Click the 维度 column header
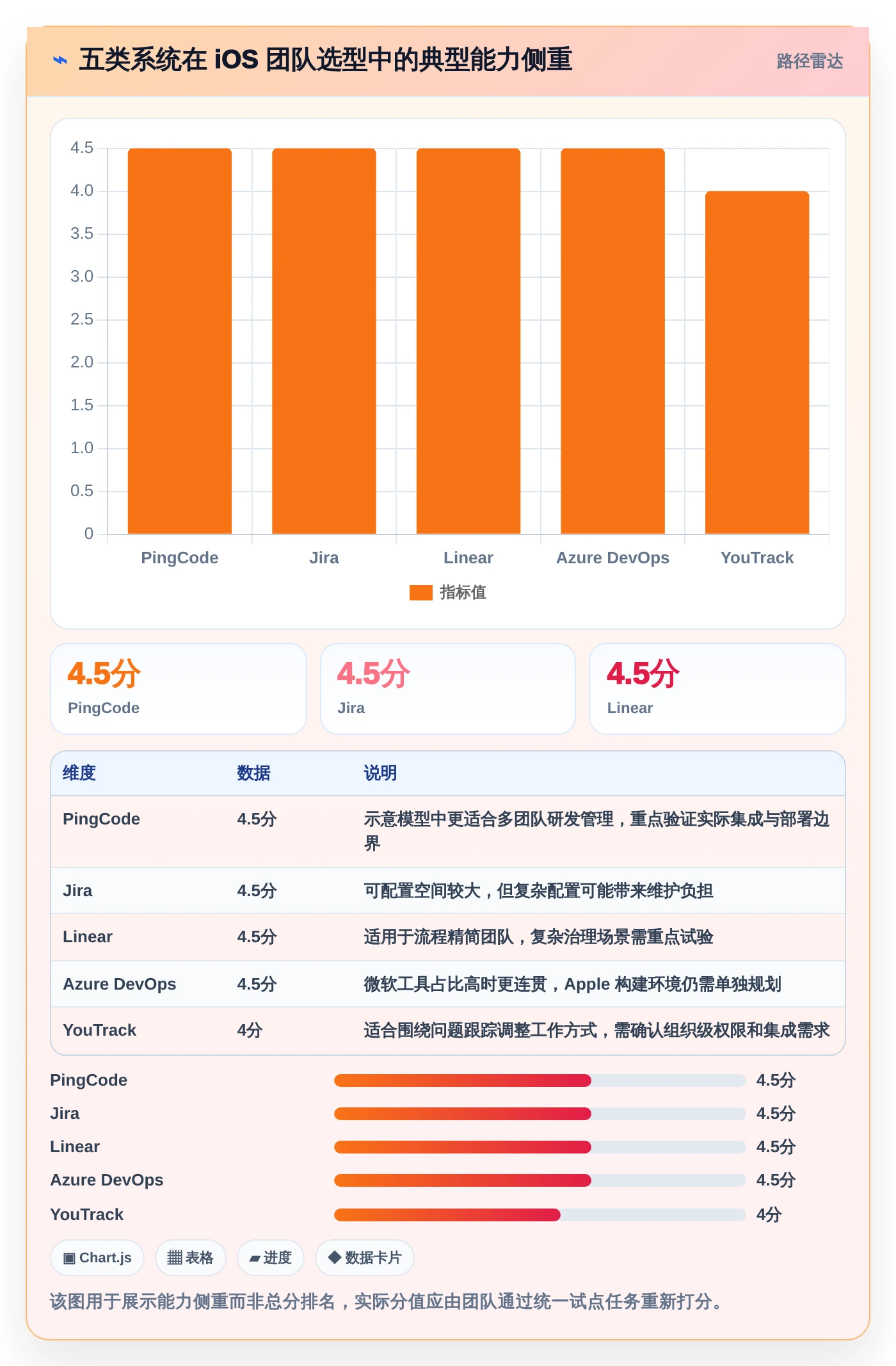This screenshot has width=896, height=1366. [x=79, y=773]
